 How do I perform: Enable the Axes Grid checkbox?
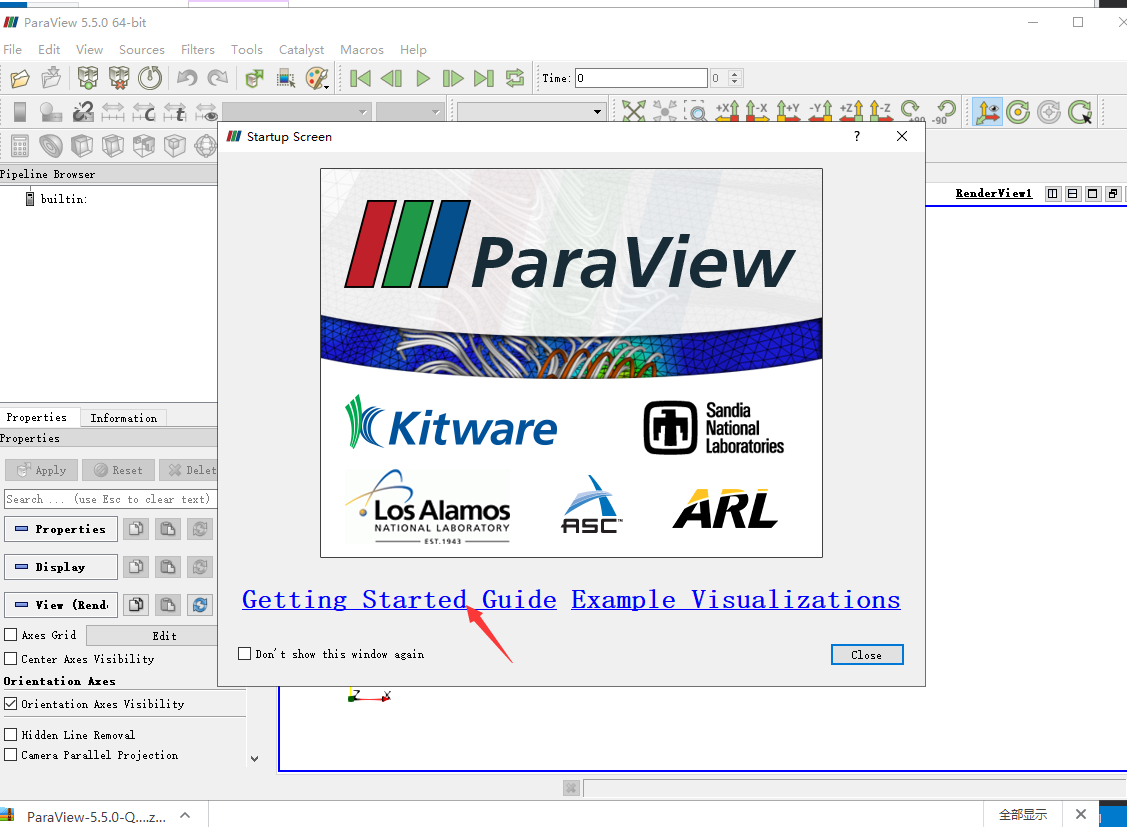click(x=11, y=634)
